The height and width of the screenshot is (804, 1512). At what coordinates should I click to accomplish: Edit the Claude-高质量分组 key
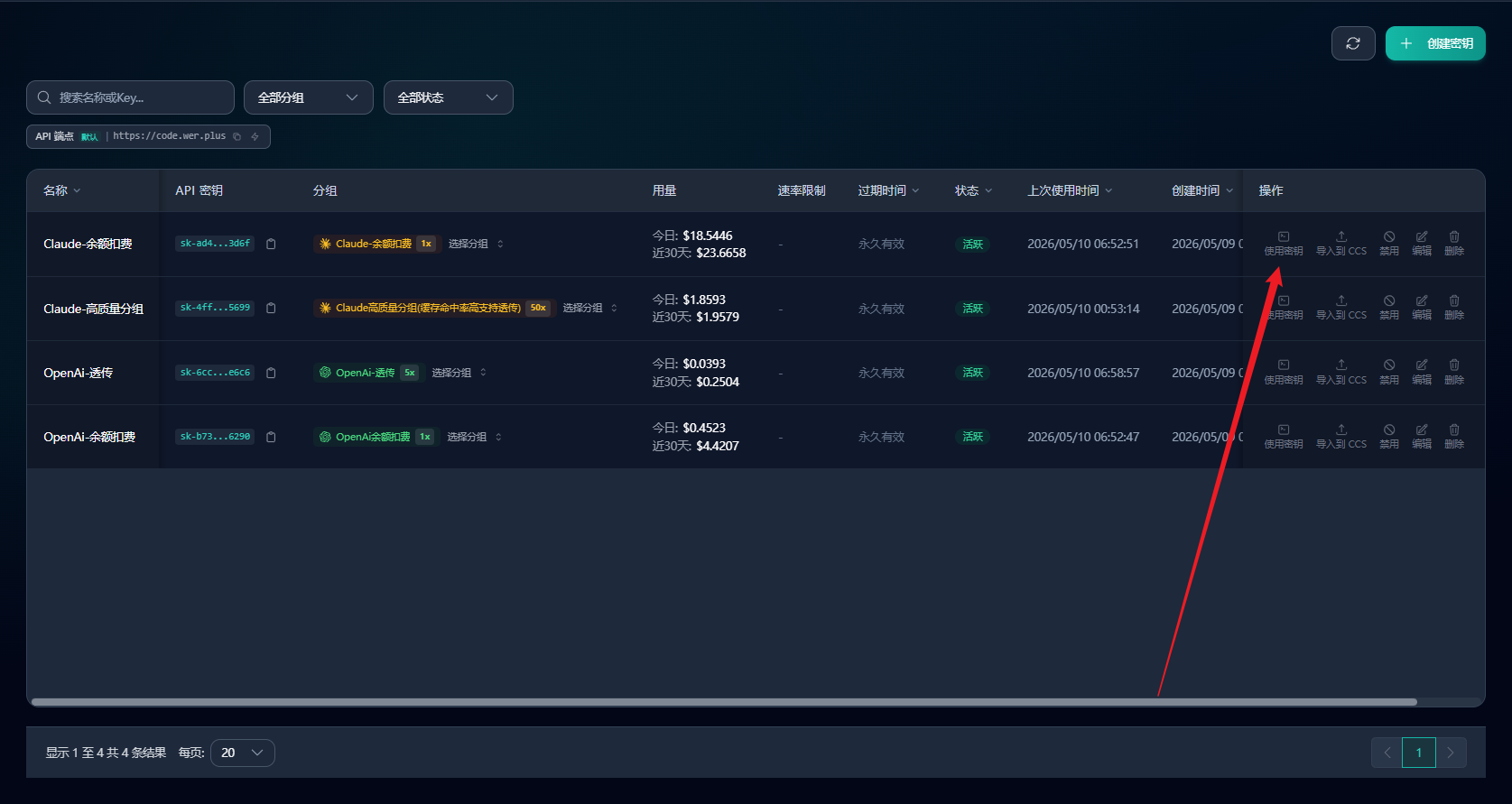1422,308
